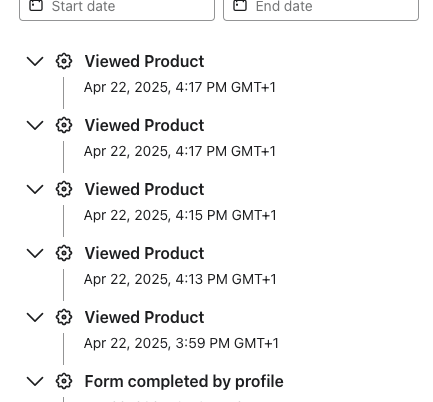Viewport: 433px width, 402px height.
Task: Select Viewed Product title above 3:59 PM timestamp
Action: click(144, 317)
